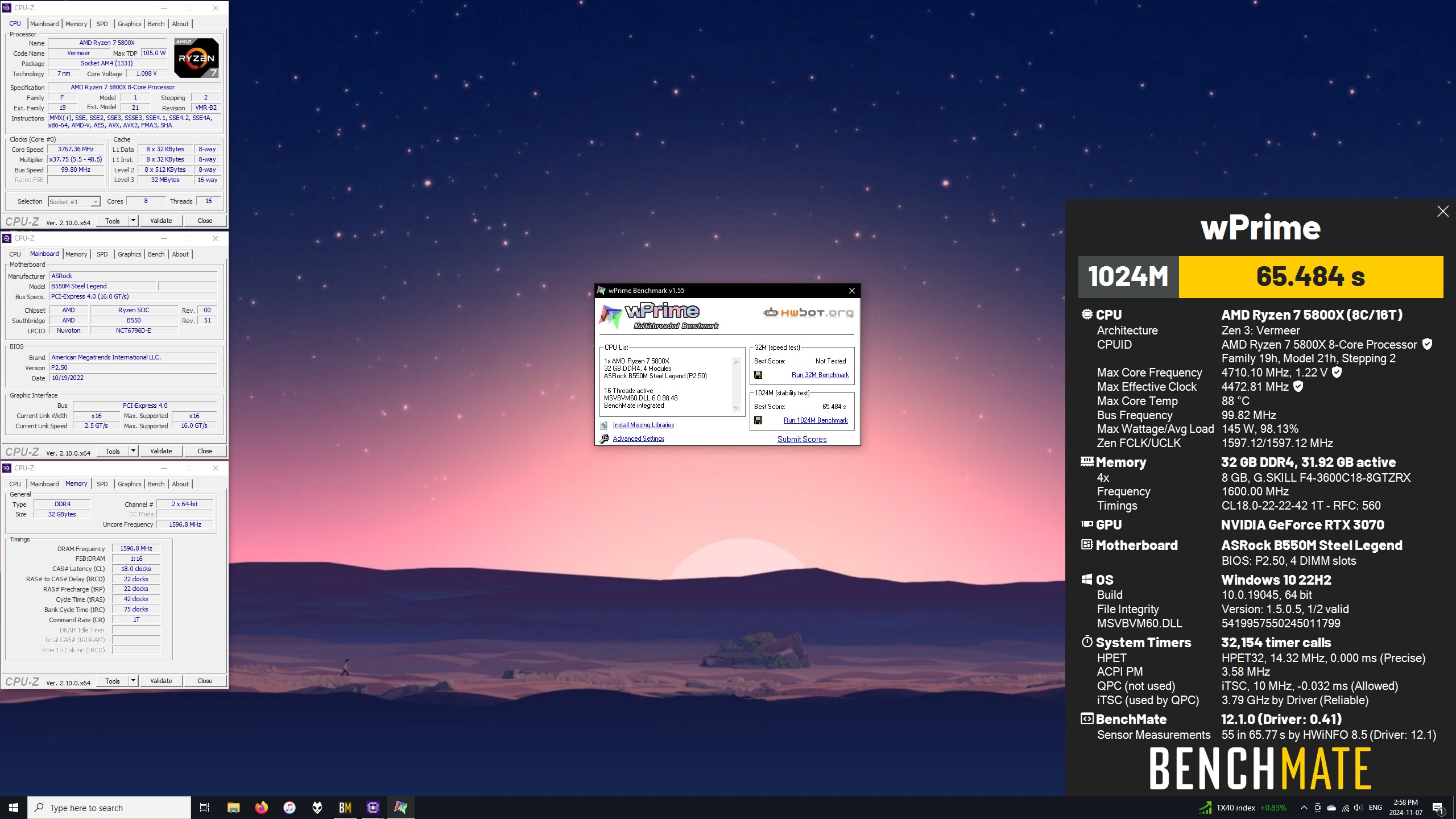
Task: Click the CPU List scrollbar down arrow
Action: pyautogui.click(x=736, y=407)
